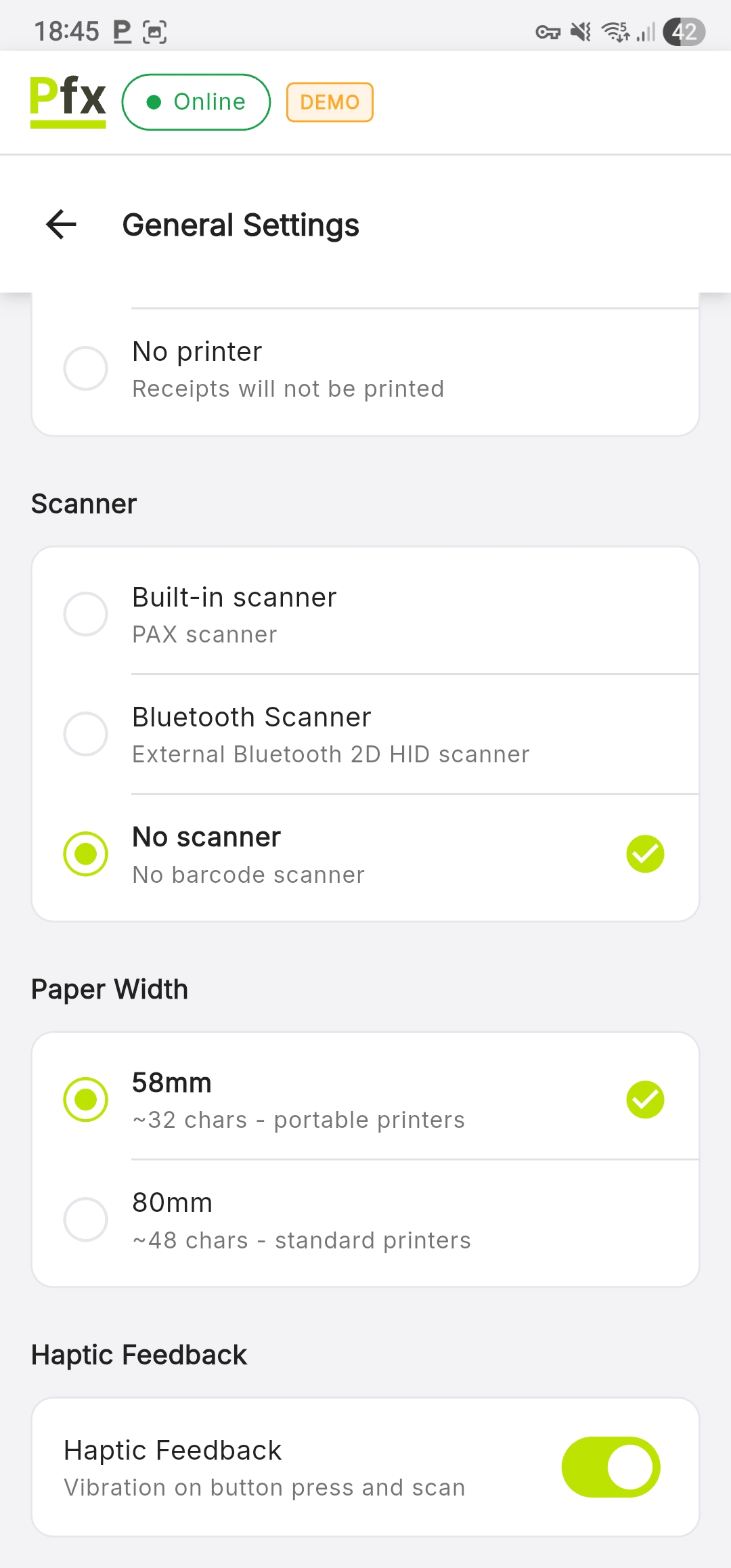
Task: Choose the 80mm paper width radio
Action: (x=86, y=1219)
